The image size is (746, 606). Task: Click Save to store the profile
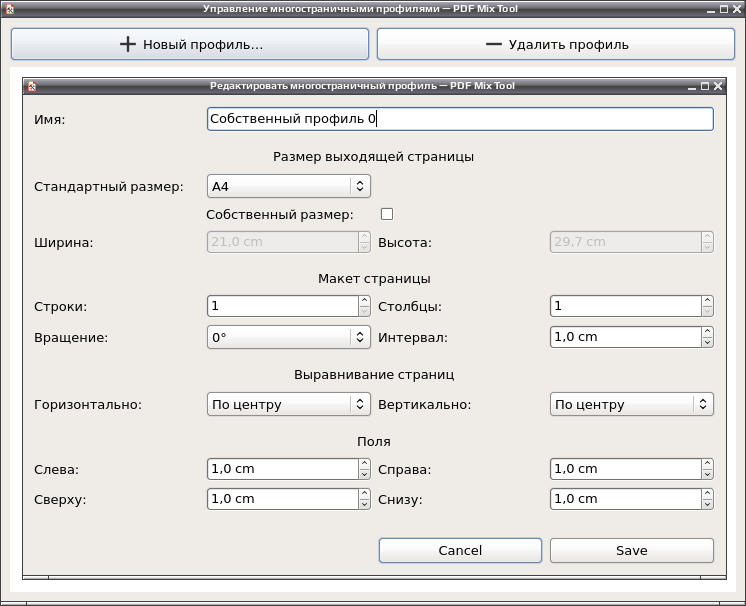[x=631, y=550]
